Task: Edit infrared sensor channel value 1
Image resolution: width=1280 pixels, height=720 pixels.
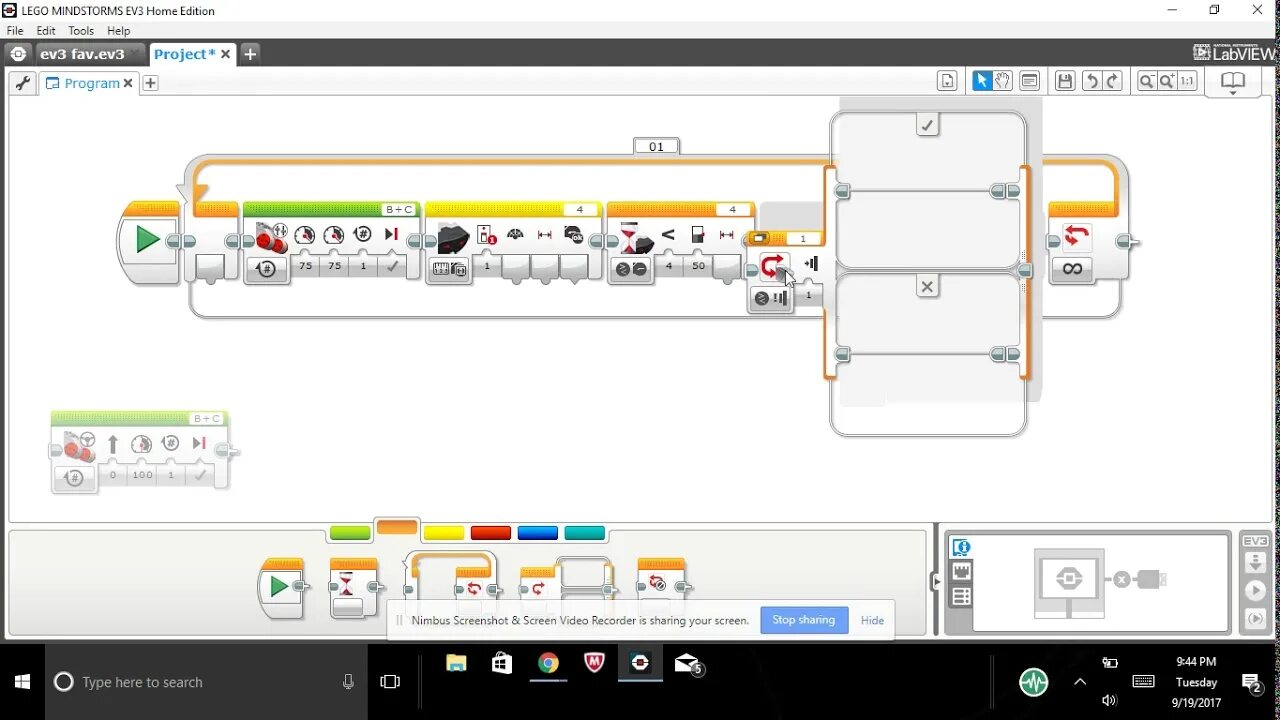Action: (x=487, y=266)
